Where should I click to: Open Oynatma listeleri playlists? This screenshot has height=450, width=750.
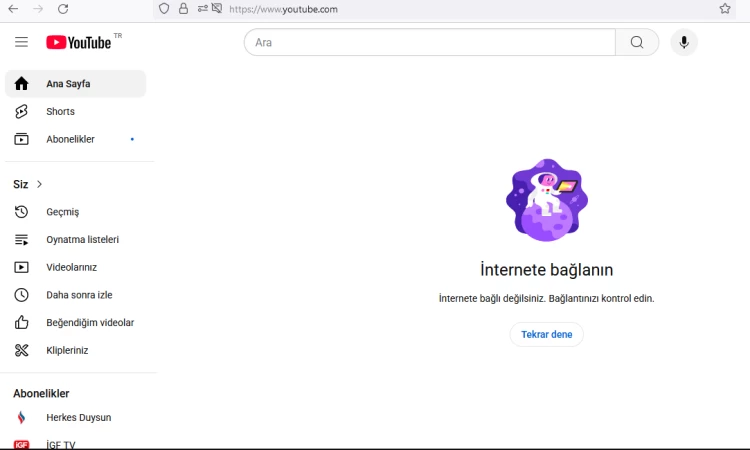82,240
